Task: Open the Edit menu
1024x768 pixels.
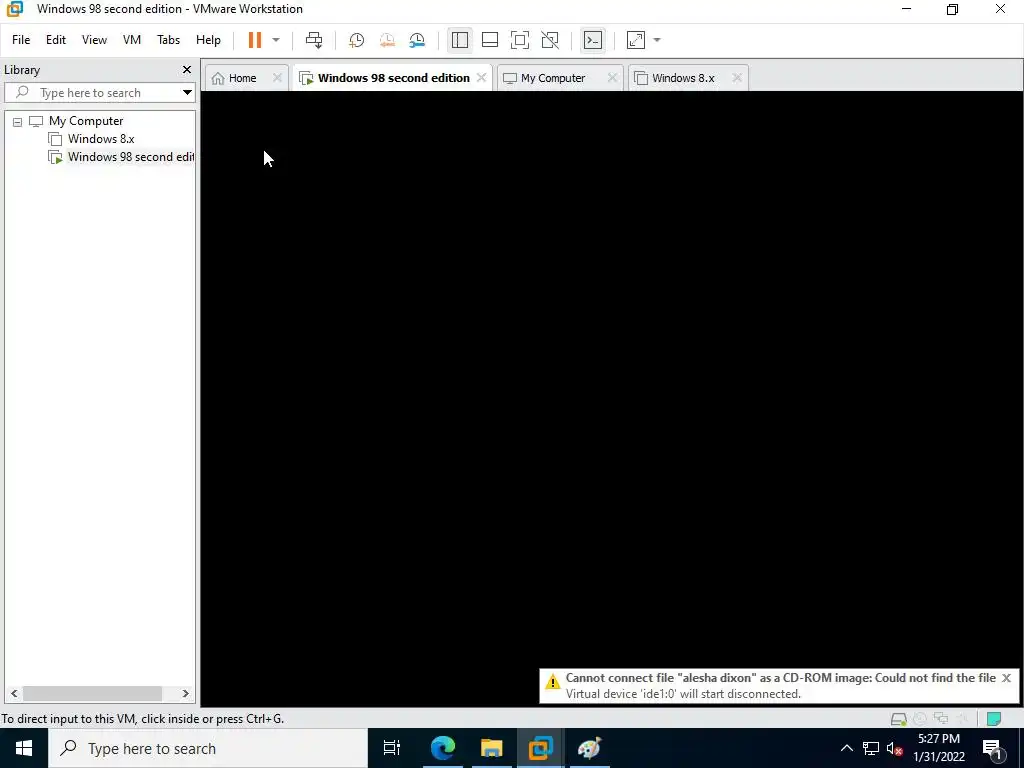Action: pyautogui.click(x=56, y=40)
